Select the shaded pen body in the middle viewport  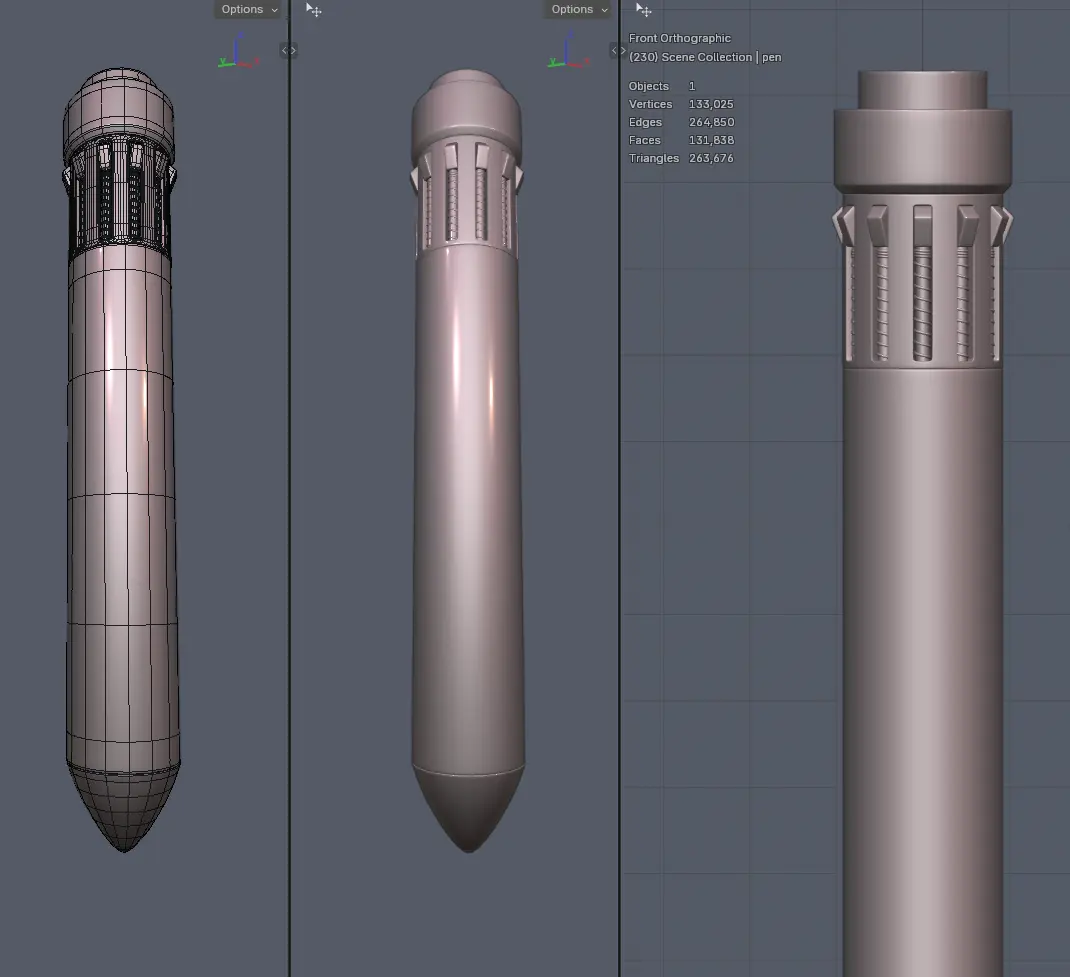[468, 500]
